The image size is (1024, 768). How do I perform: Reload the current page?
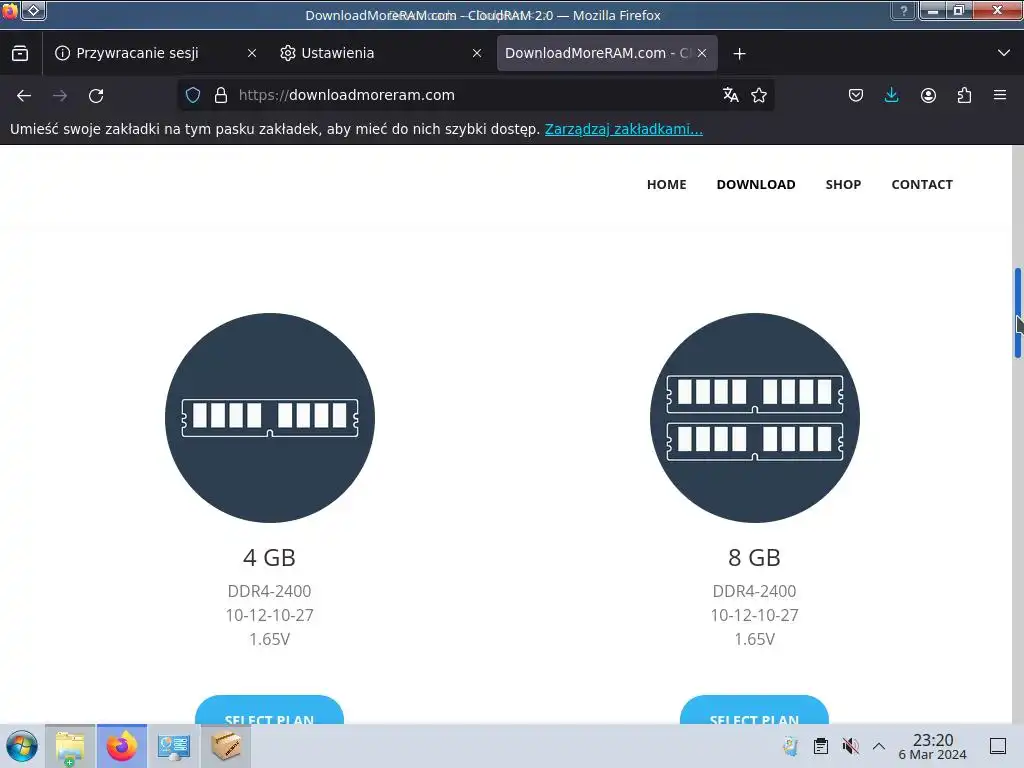[96, 95]
